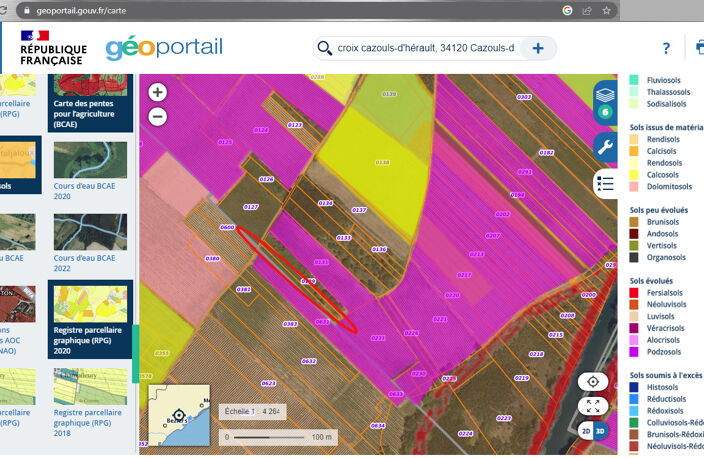Open the layers manager stack icon
This screenshot has height=458, width=704.
click(605, 95)
